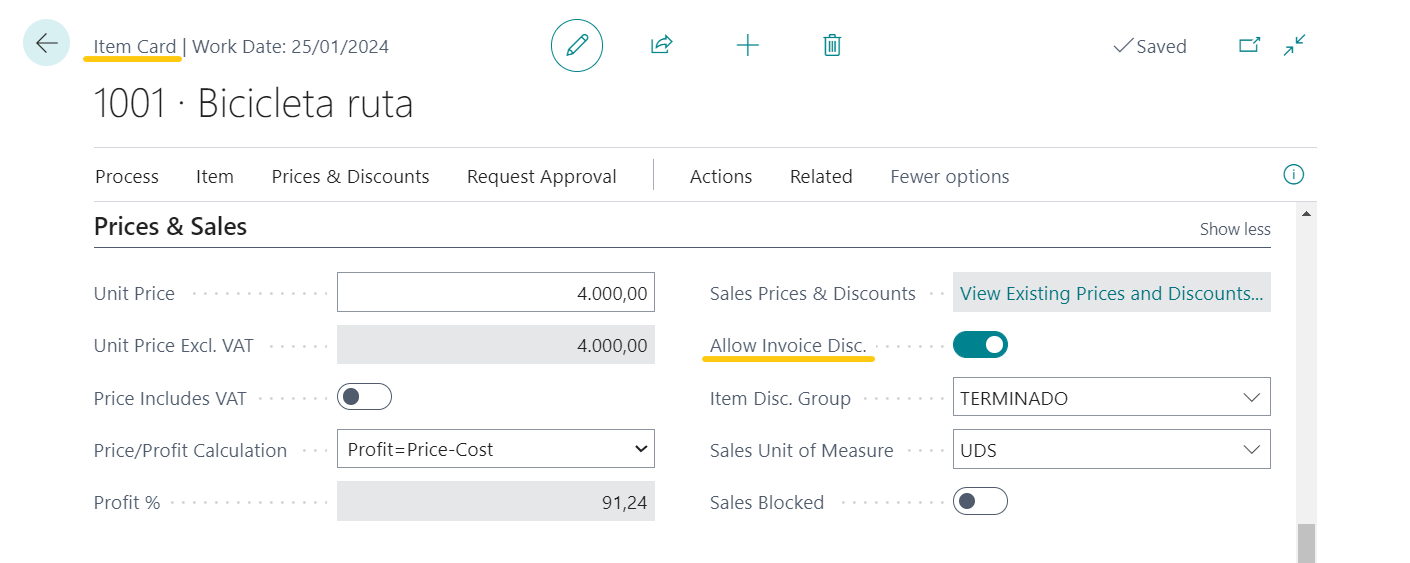Click Fewer options

(950, 176)
